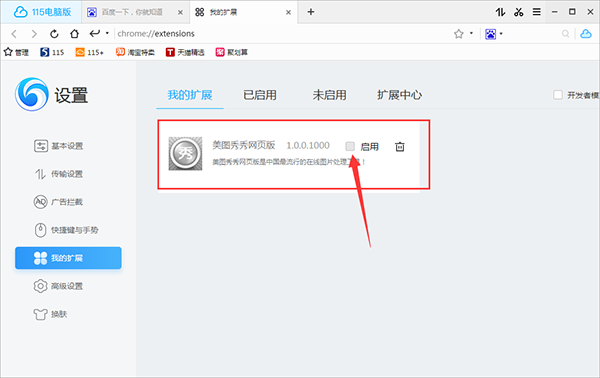Viewport: 600px width, 378px height.
Task: Click the 115 browser settings logo
Action: (32, 94)
